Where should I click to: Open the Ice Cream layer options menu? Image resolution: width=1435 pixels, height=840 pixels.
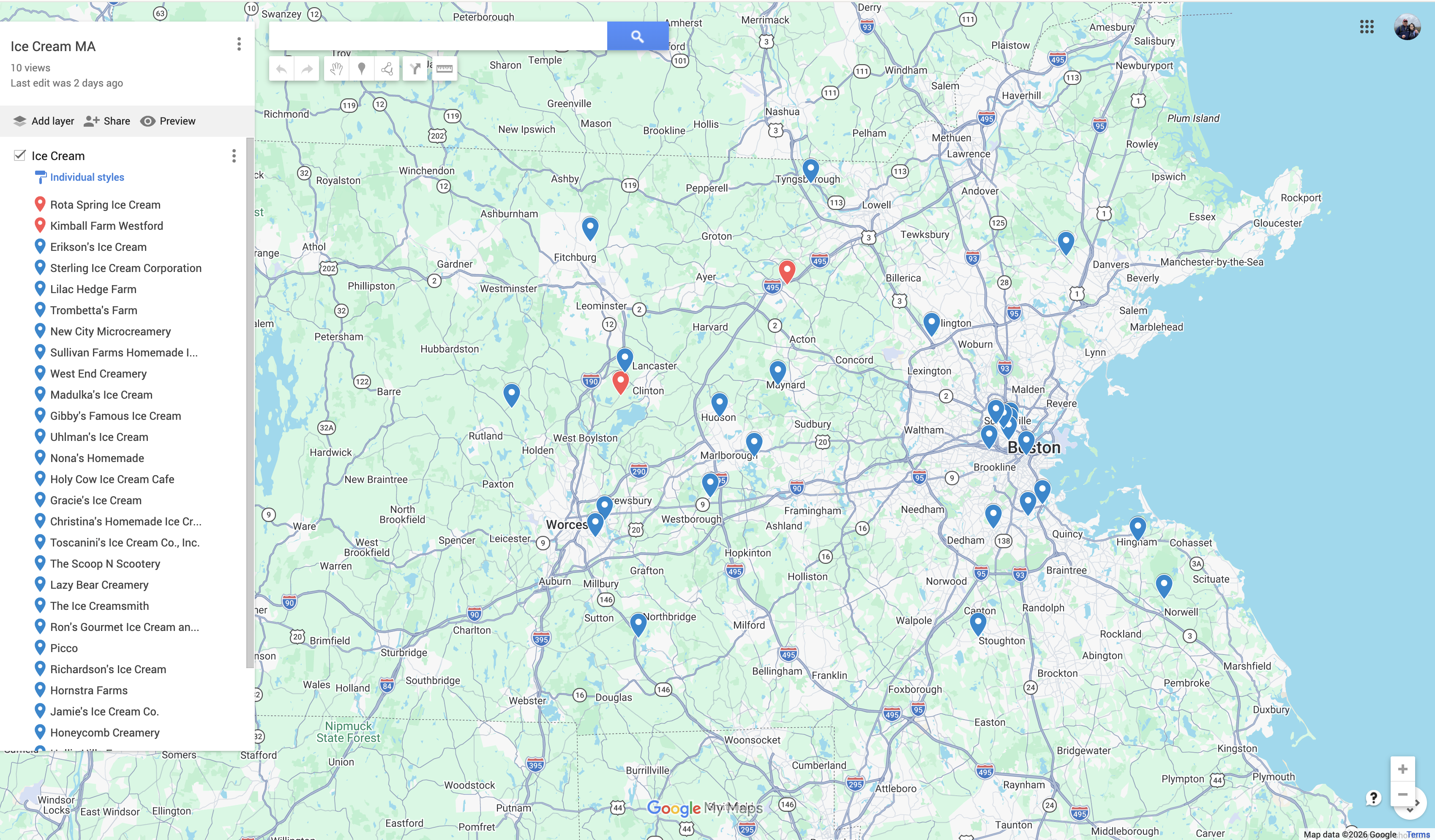[x=234, y=156]
